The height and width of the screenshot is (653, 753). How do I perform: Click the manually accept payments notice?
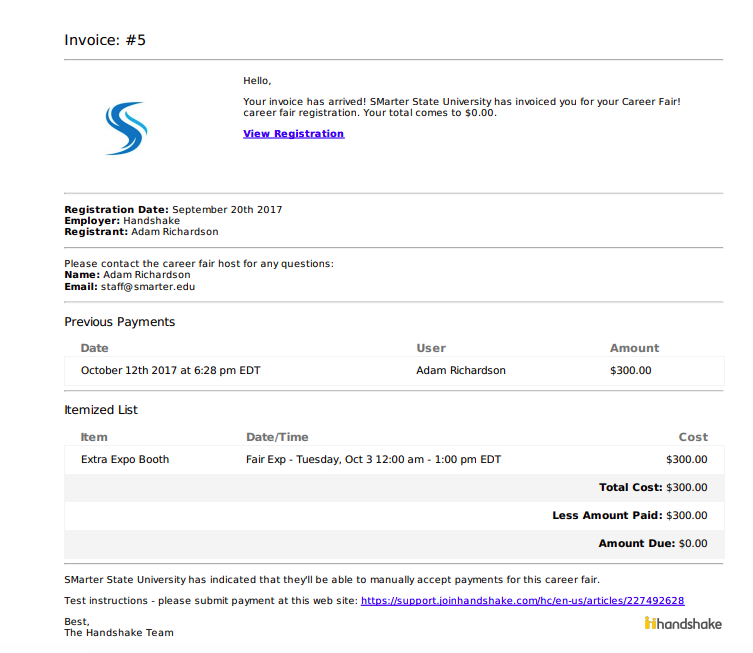[332, 580]
